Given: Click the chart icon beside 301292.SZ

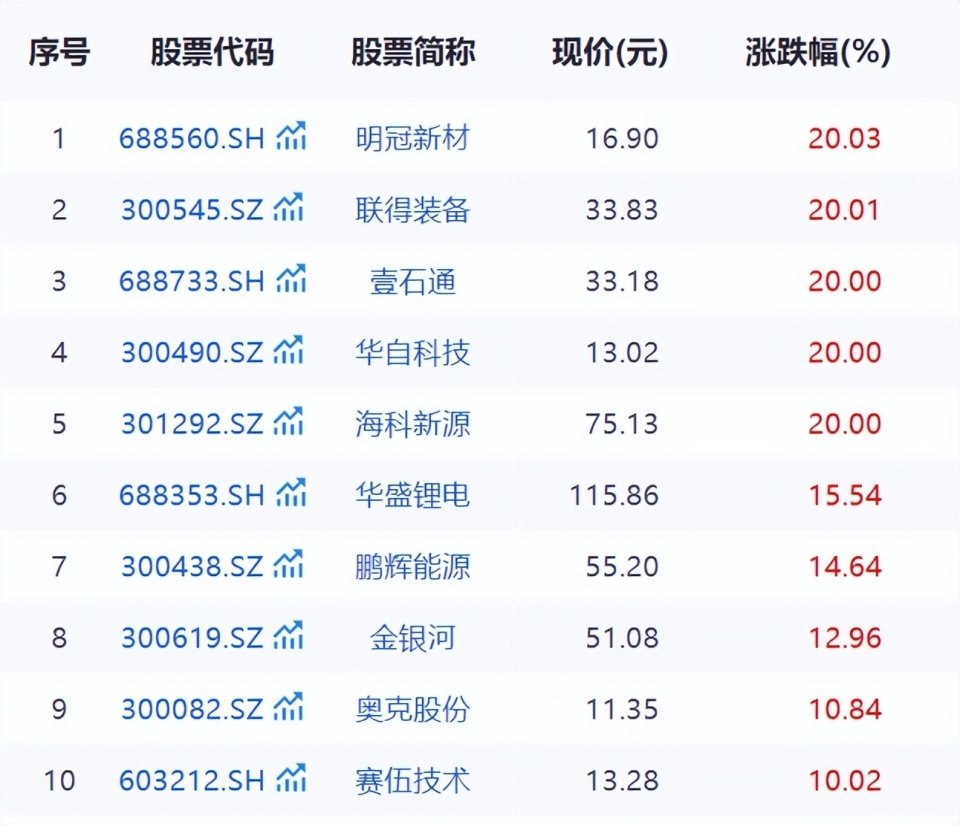Looking at the screenshot, I should pos(290,423).
